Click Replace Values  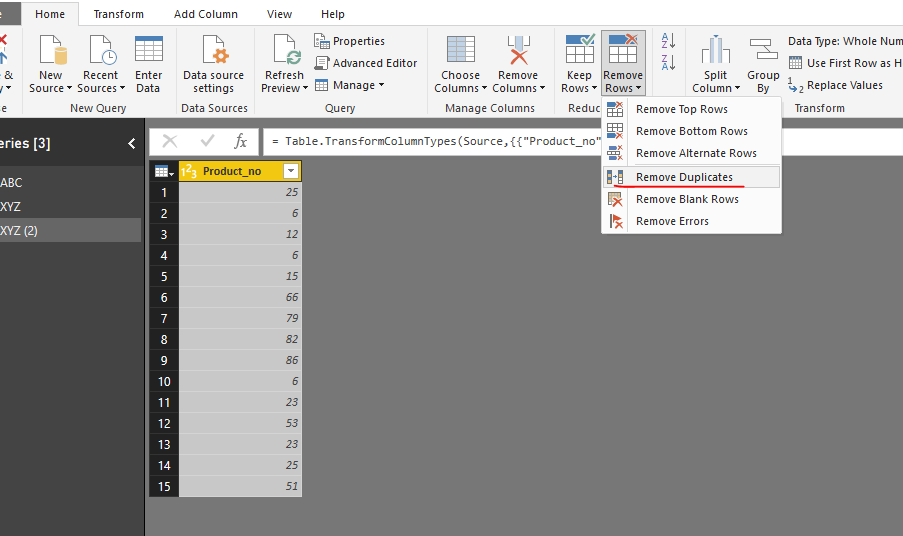836,85
